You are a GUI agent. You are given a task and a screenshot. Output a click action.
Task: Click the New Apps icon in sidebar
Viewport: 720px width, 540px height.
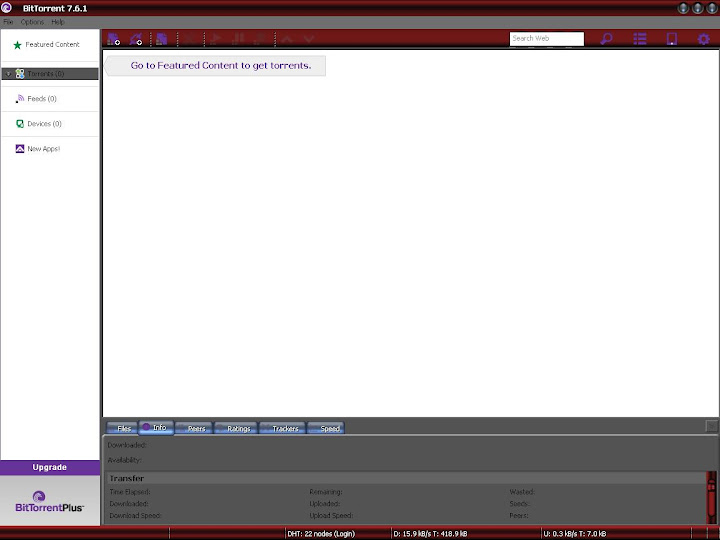click(20, 149)
